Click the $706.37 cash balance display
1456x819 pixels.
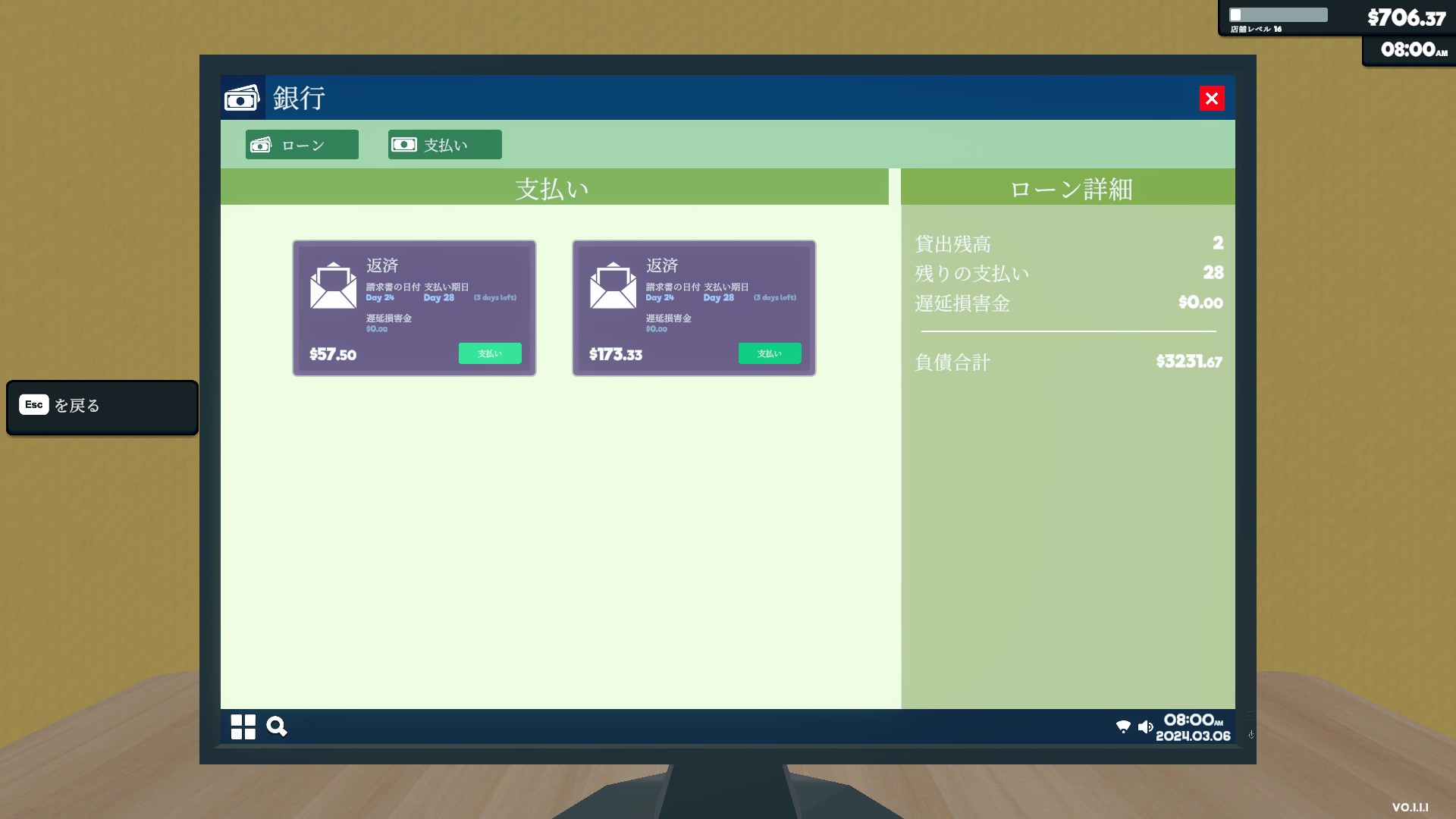click(x=1406, y=17)
